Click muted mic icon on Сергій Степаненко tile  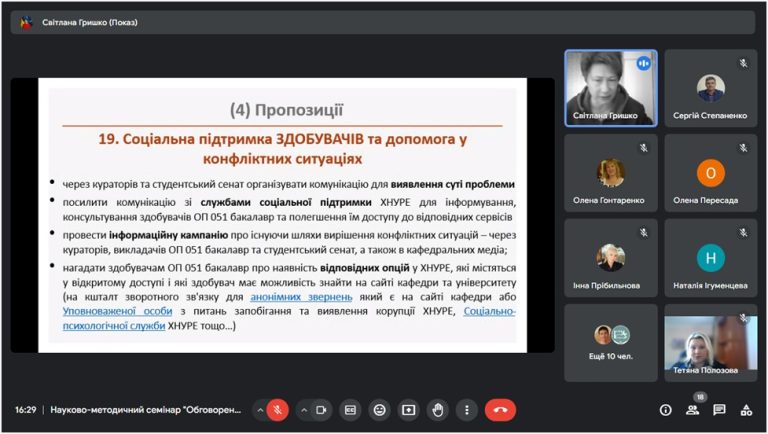coord(744,63)
